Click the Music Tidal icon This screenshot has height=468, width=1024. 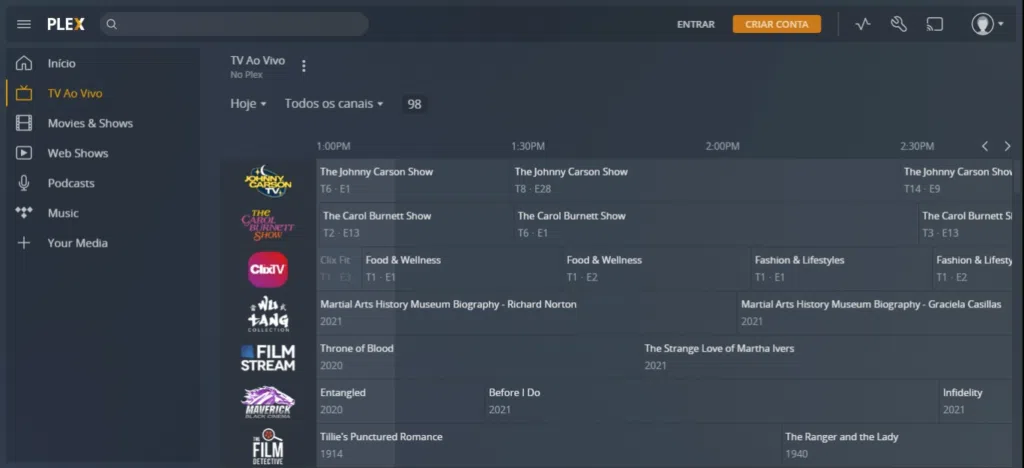coord(24,212)
